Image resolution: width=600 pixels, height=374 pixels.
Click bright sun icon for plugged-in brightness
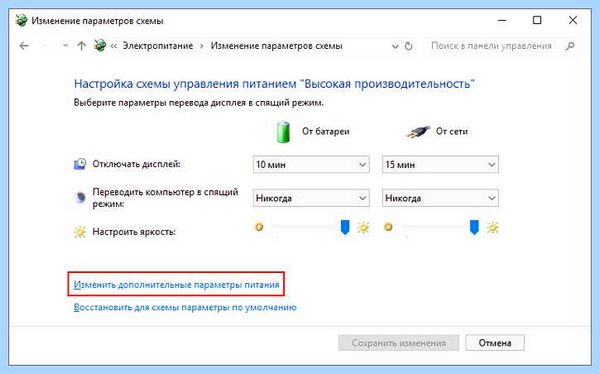493,228
